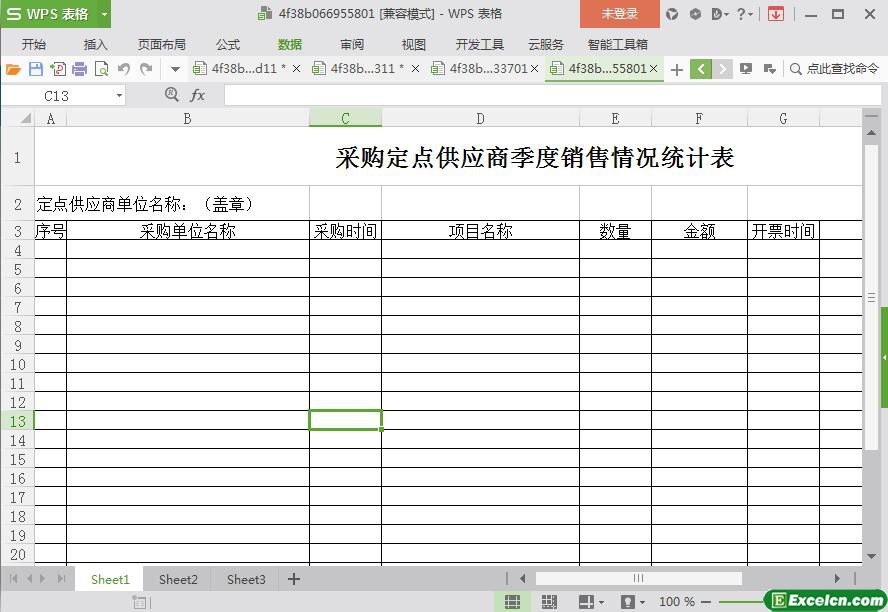Click the Export to PDF icon
The height and width of the screenshot is (612, 888).
coord(58,69)
